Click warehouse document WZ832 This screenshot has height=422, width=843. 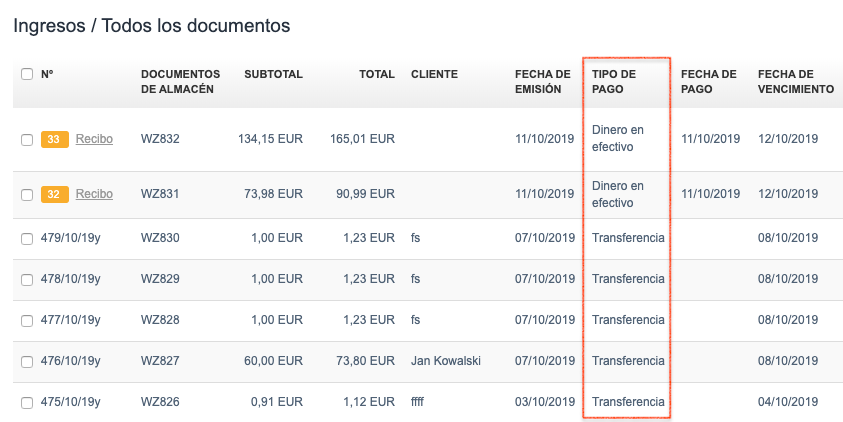tap(160, 139)
